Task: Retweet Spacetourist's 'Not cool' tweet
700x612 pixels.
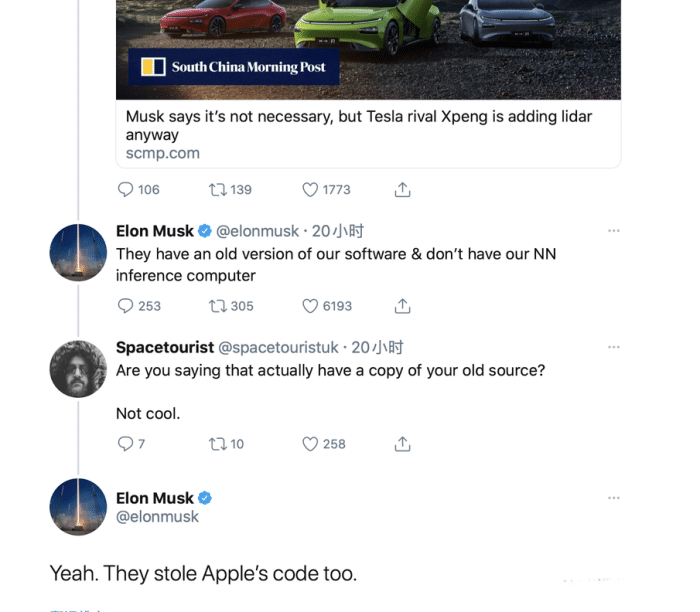Action: [217, 444]
